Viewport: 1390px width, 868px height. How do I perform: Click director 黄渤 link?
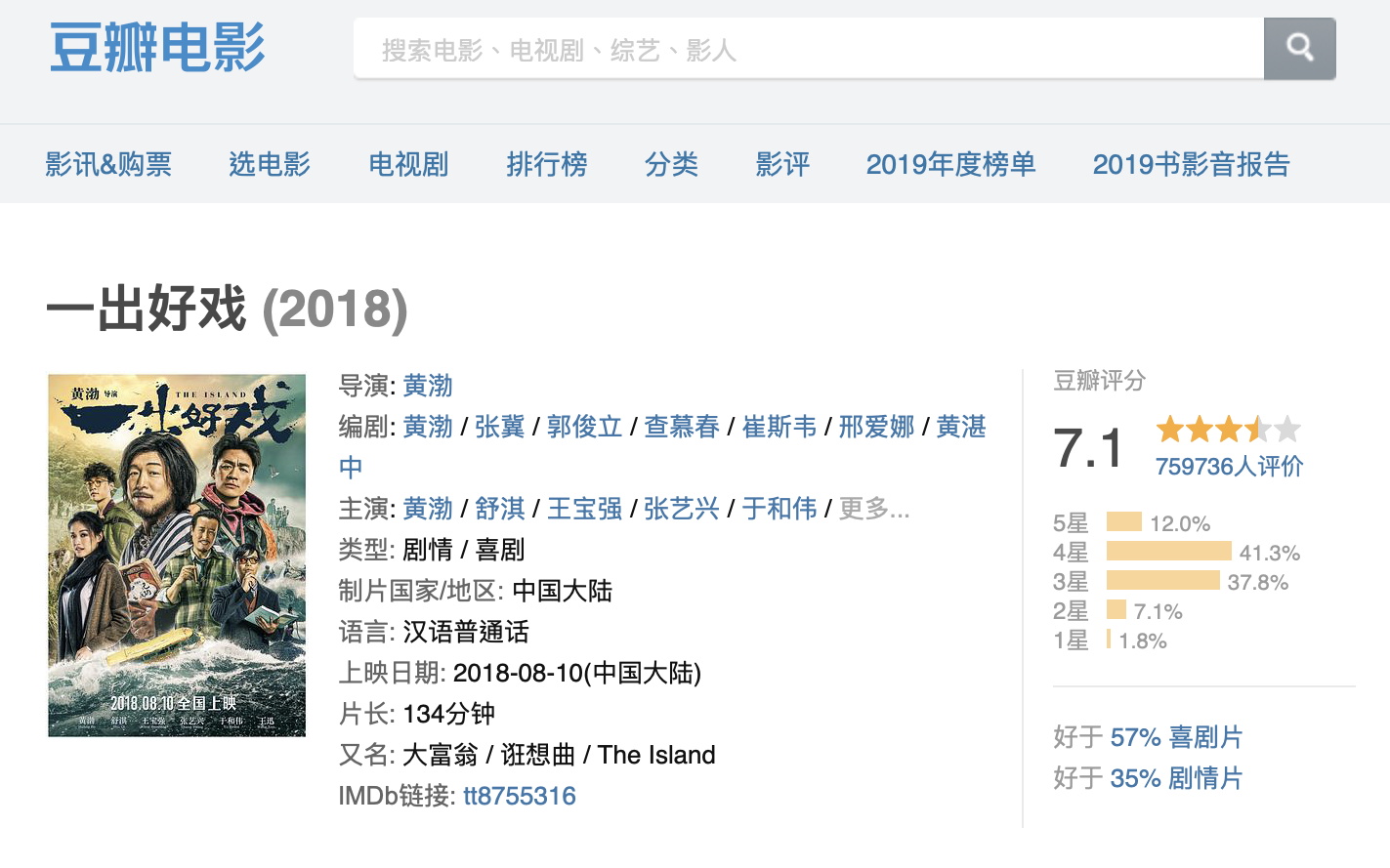(428, 386)
